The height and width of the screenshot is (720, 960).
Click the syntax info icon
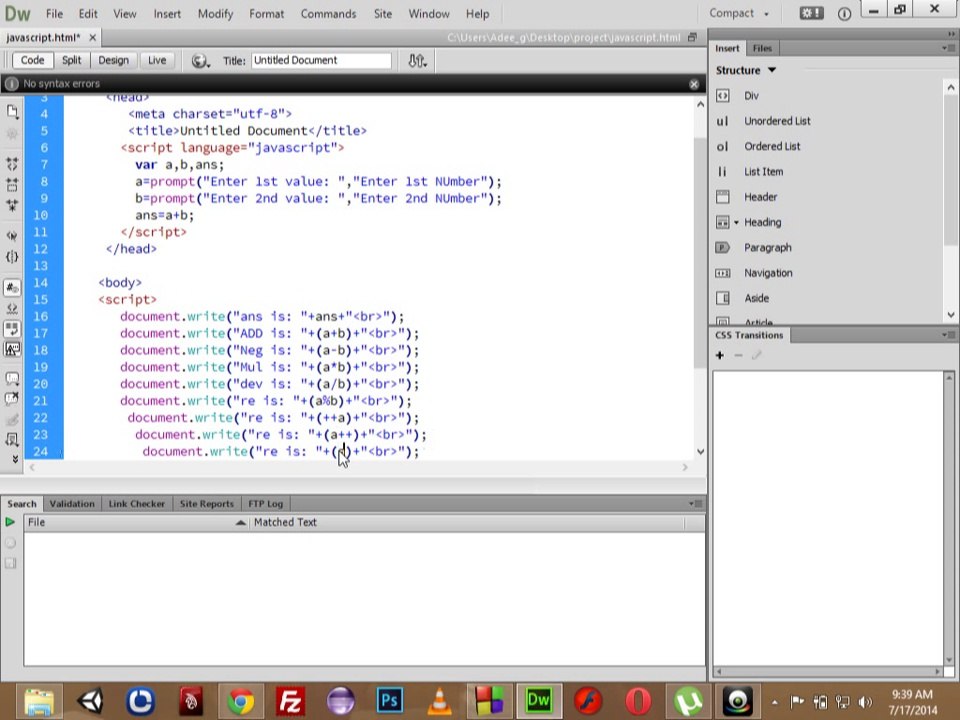12,84
